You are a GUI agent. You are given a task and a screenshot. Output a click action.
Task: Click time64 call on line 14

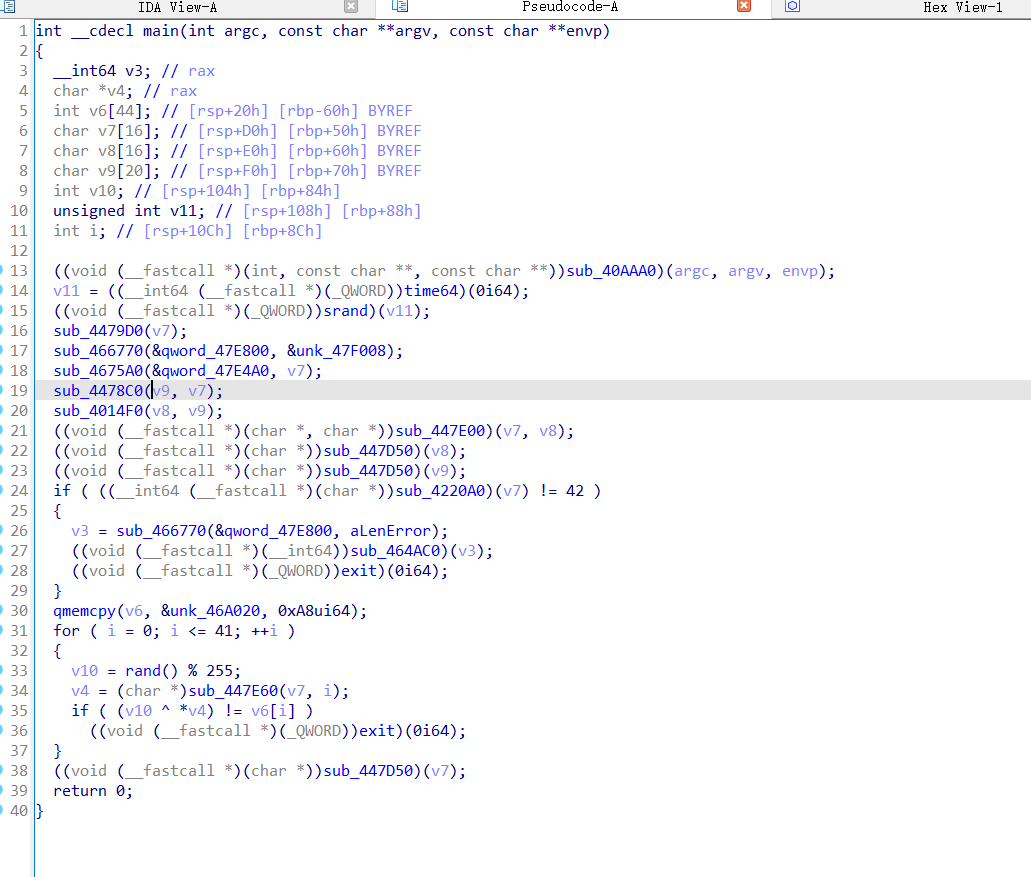tap(432, 291)
